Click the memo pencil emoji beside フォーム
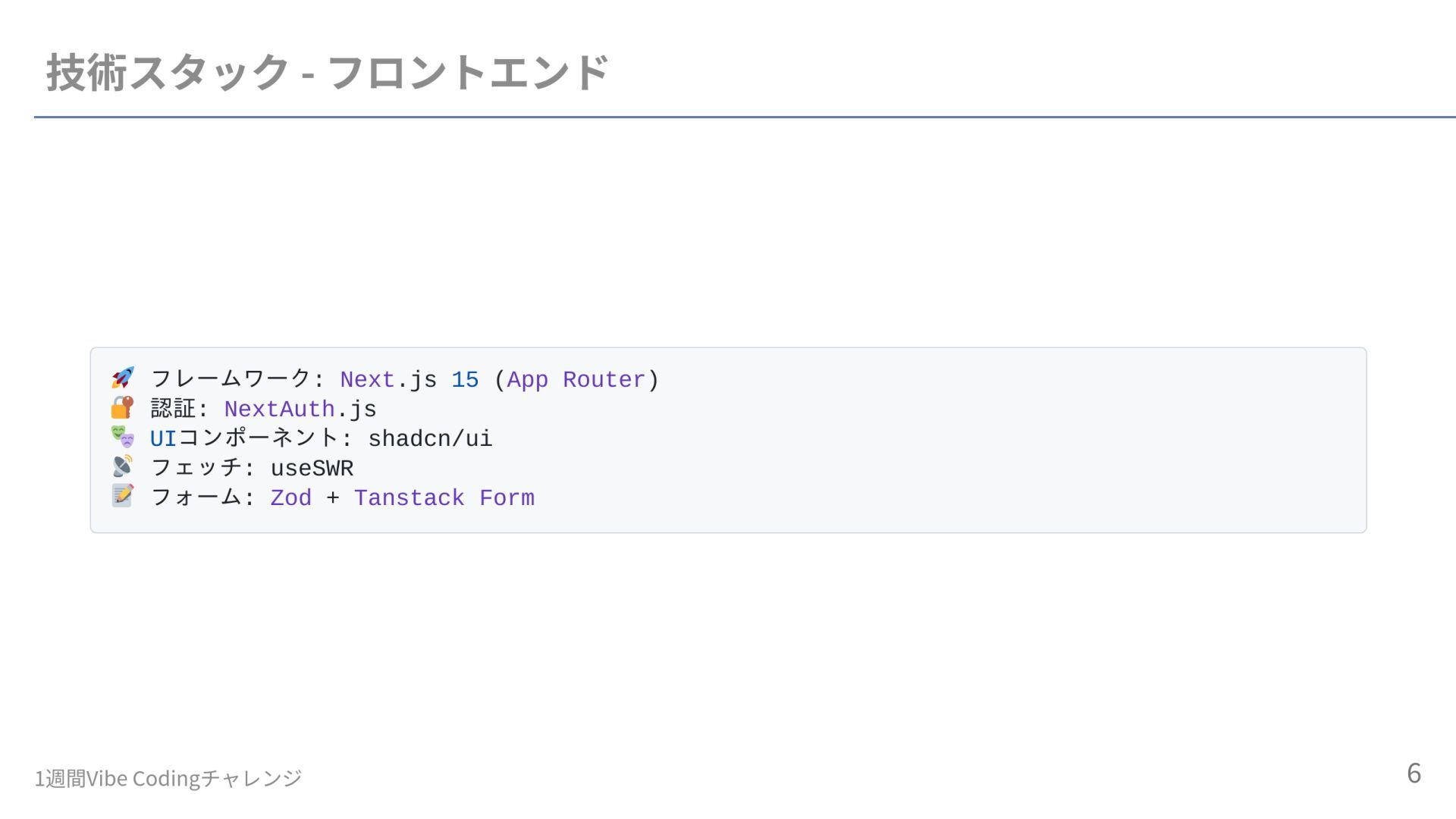Viewport: 1456px width, 819px height. coord(123,496)
